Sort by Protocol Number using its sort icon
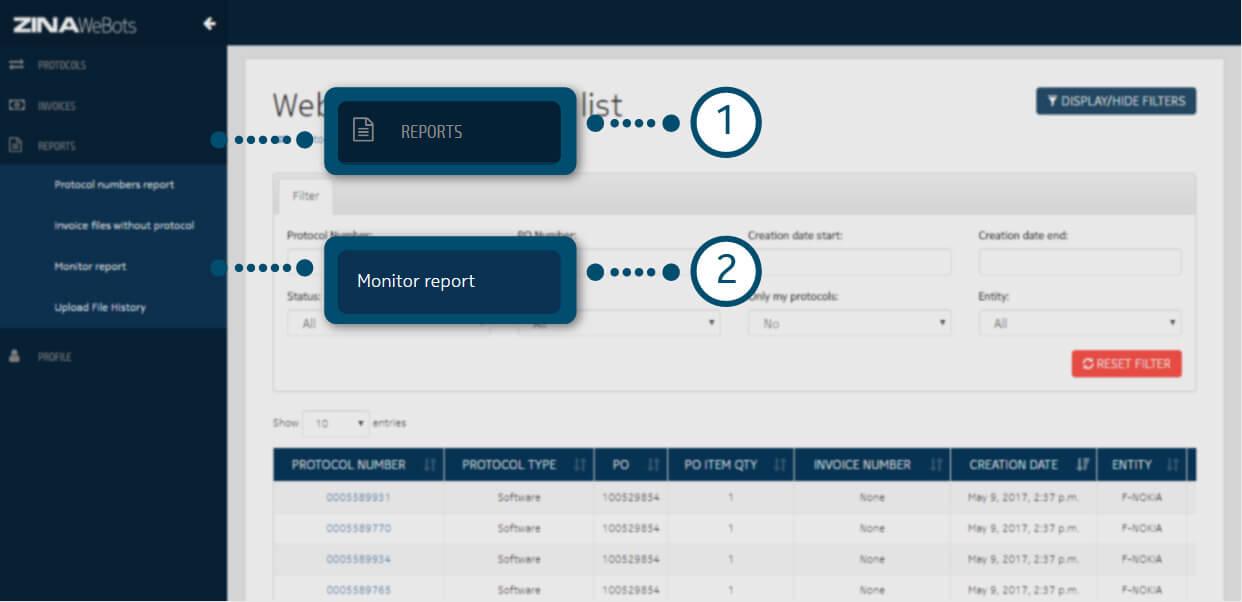Screen dimensions: 1242x602 click(430, 465)
